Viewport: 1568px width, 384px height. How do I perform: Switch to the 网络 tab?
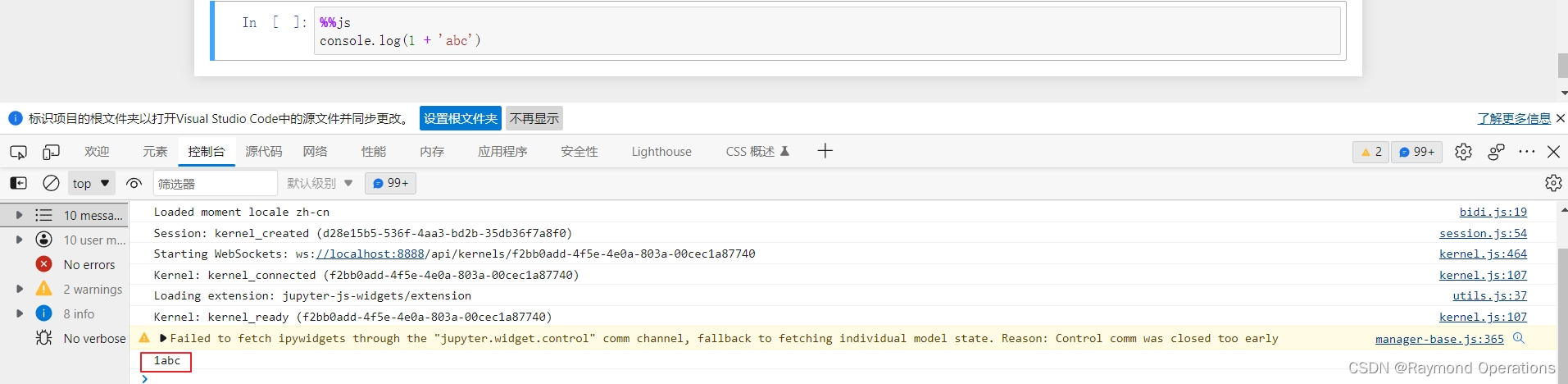pos(315,152)
